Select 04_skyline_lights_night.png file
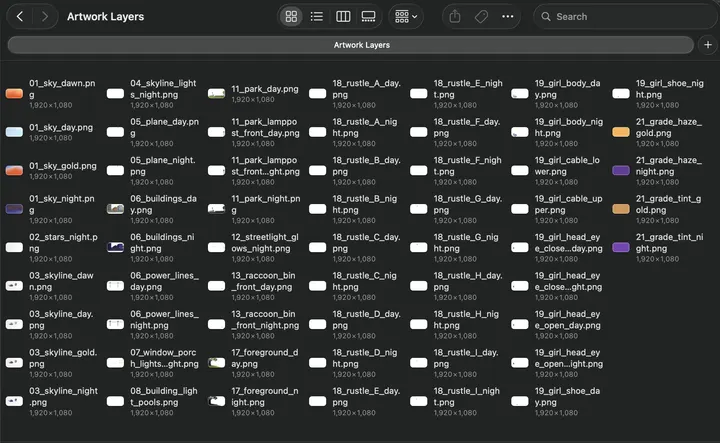The width and height of the screenshot is (720, 443). (152, 94)
